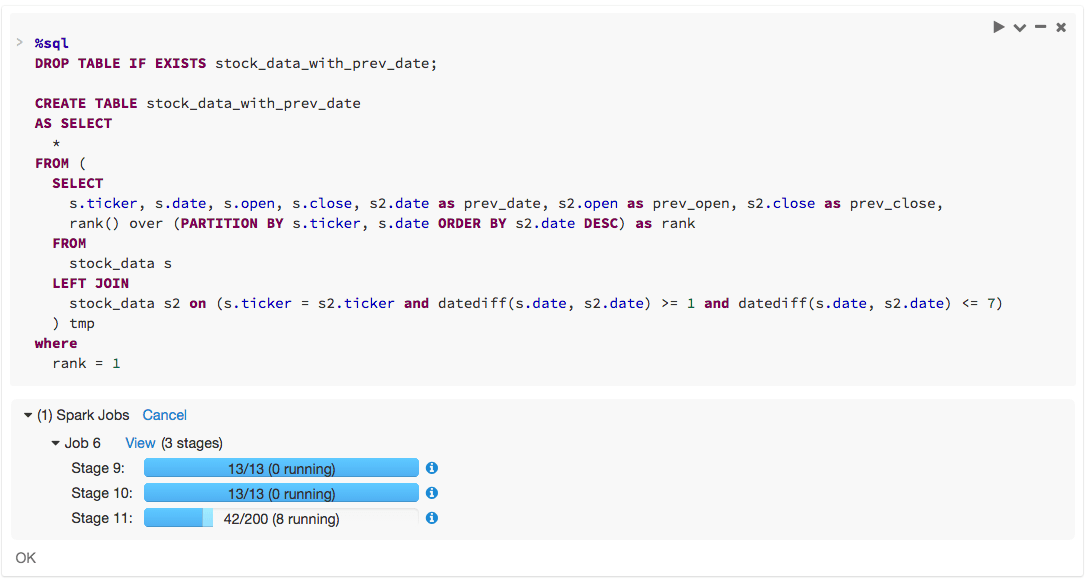
Task: Click the Stage 10 info icon
Action: (x=432, y=493)
